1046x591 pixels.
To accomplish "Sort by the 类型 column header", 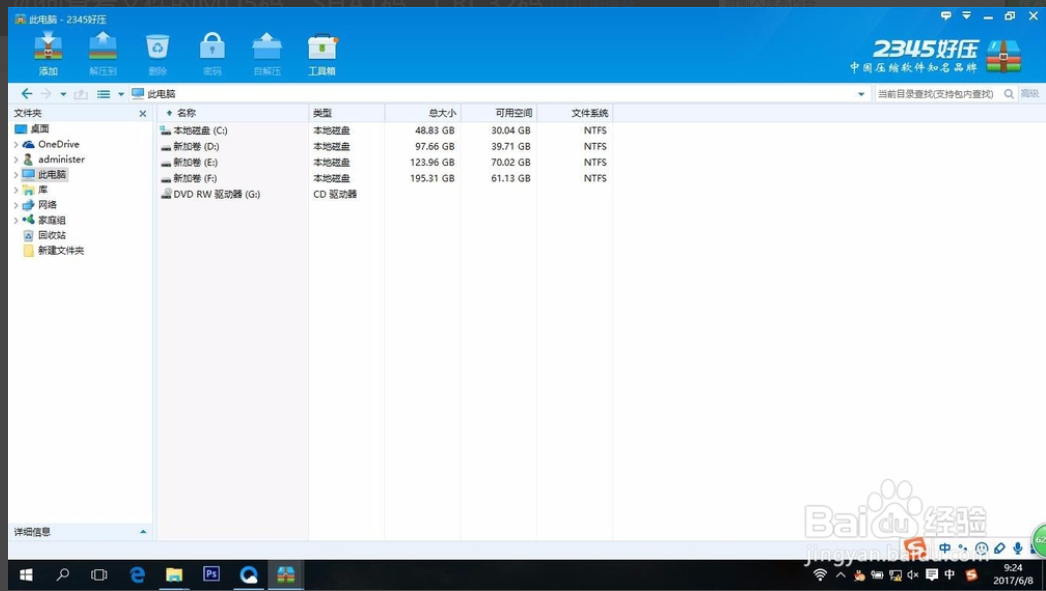I will click(x=346, y=113).
